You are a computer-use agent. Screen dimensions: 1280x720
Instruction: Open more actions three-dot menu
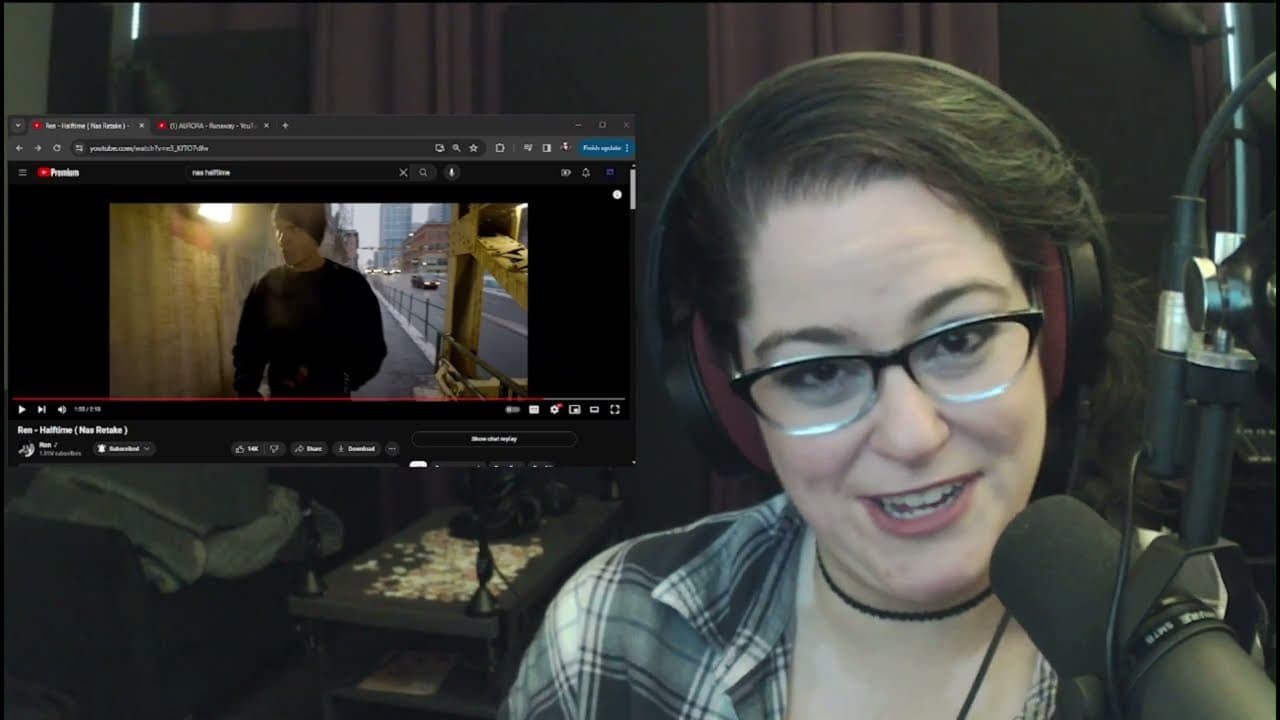(x=392, y=449)
